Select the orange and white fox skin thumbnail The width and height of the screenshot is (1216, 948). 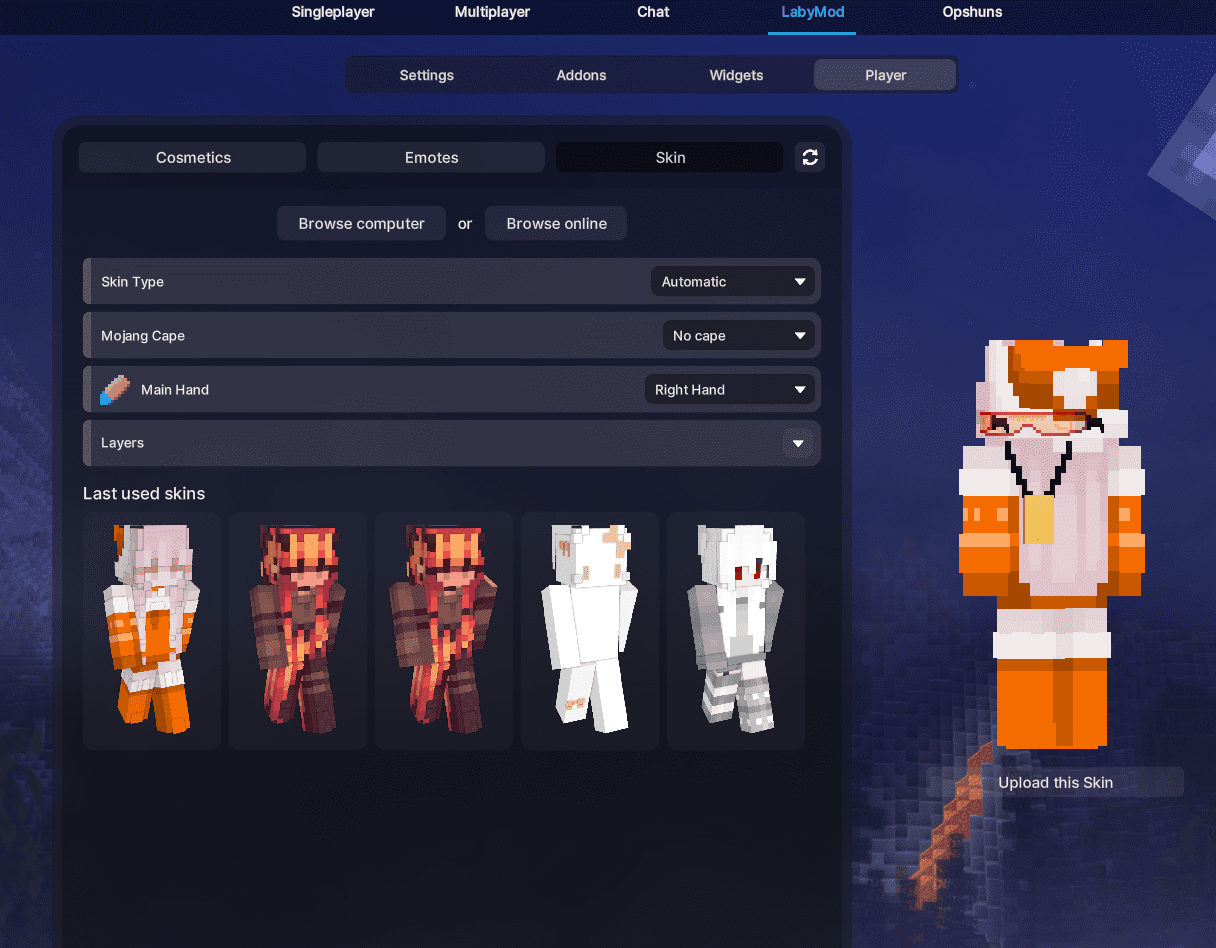point(152,631)
